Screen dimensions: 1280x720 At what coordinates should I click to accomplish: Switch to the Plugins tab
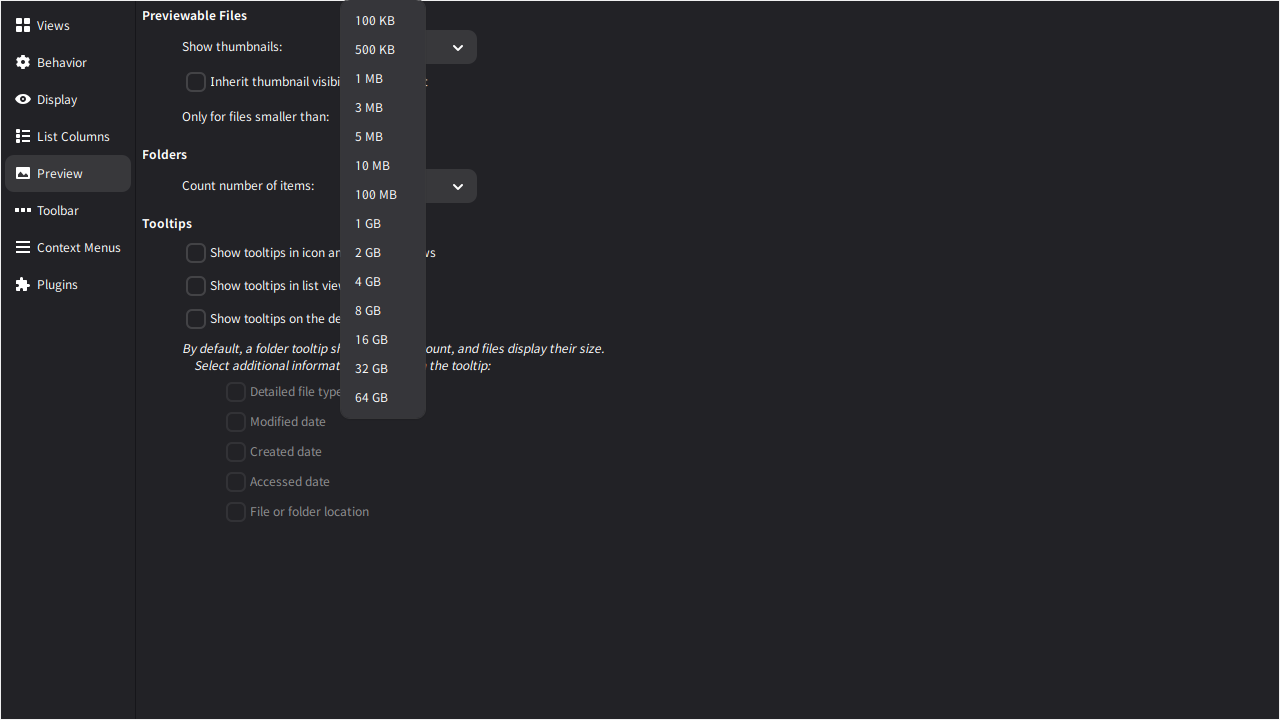click(x=68, y=284)
